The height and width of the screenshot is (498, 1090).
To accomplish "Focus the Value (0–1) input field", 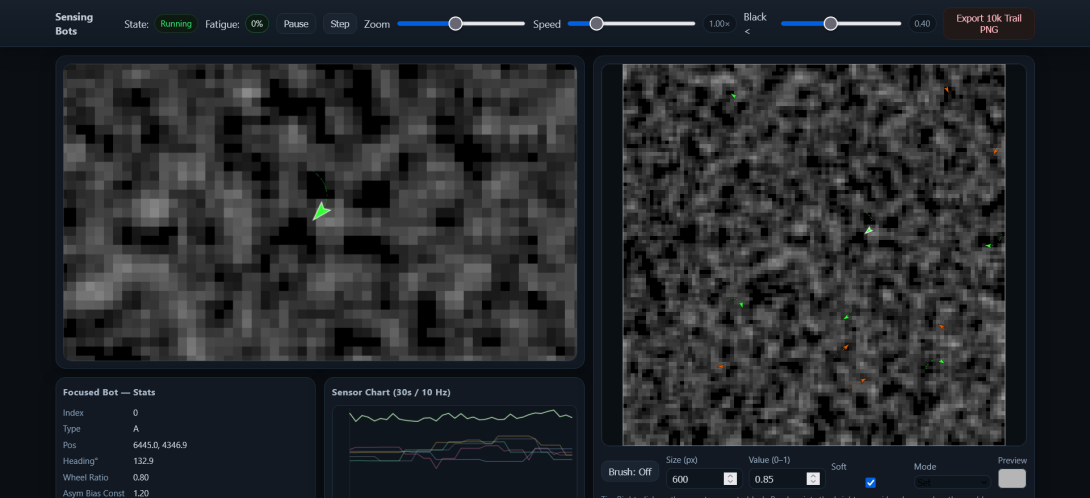I will pos(786,479).
